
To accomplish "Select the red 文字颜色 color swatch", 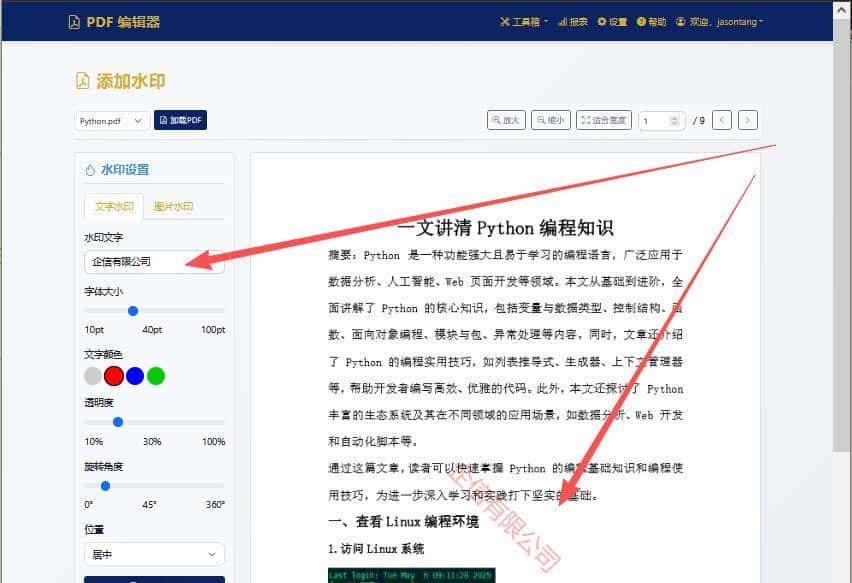I will (x=112, y=376).
